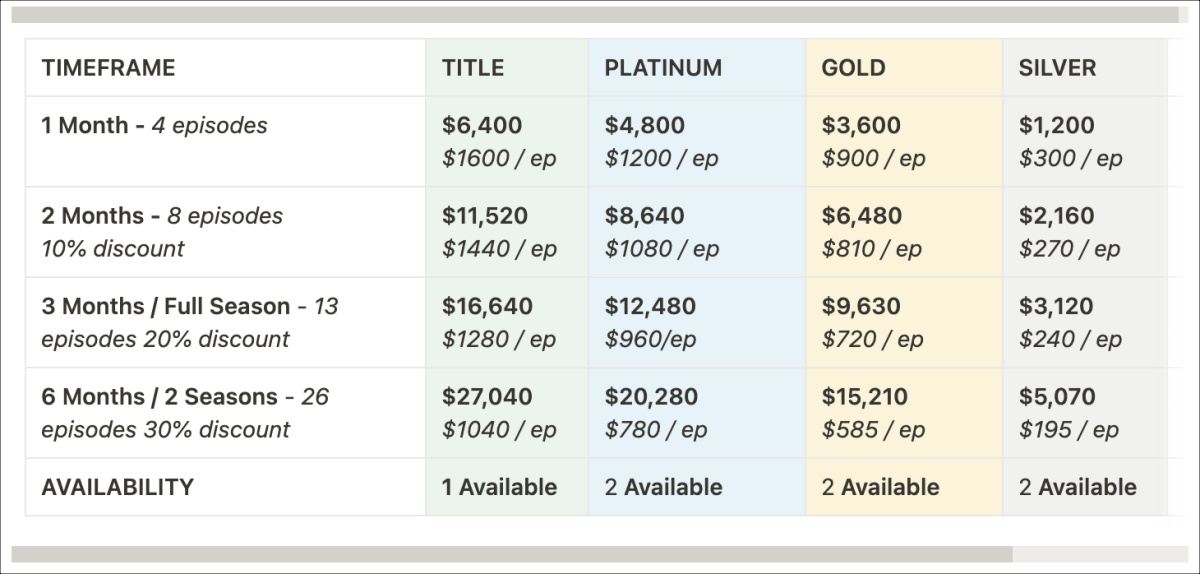Select the $6,480 Gold price cell

pos(861,217)
